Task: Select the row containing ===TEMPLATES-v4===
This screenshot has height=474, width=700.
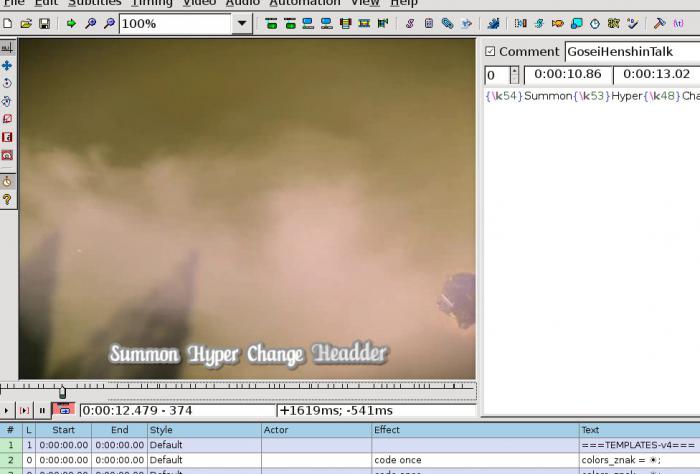Action: 350,445
